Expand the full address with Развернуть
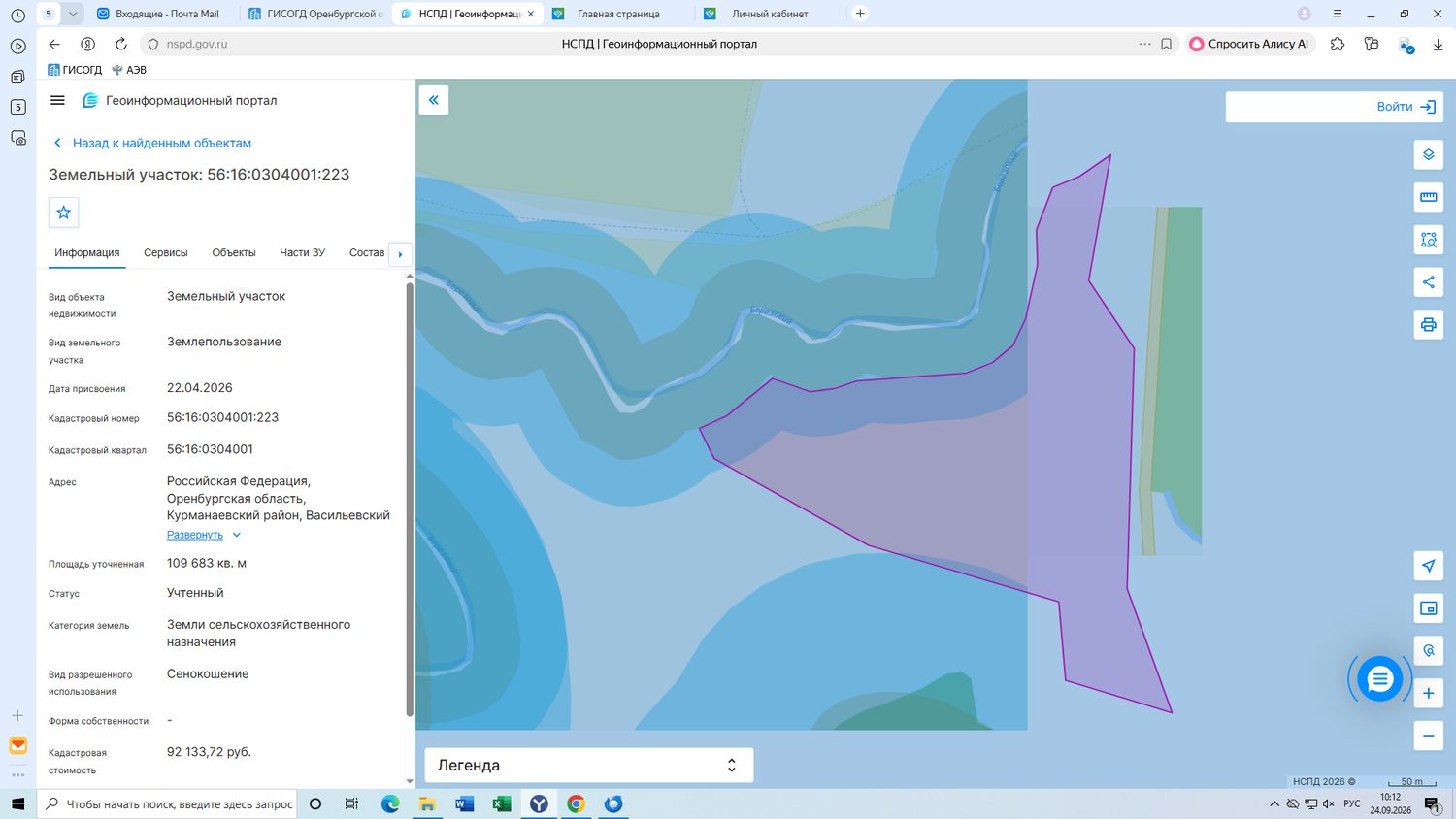This screenshot has width=1456, height=819. coord(203,535)
